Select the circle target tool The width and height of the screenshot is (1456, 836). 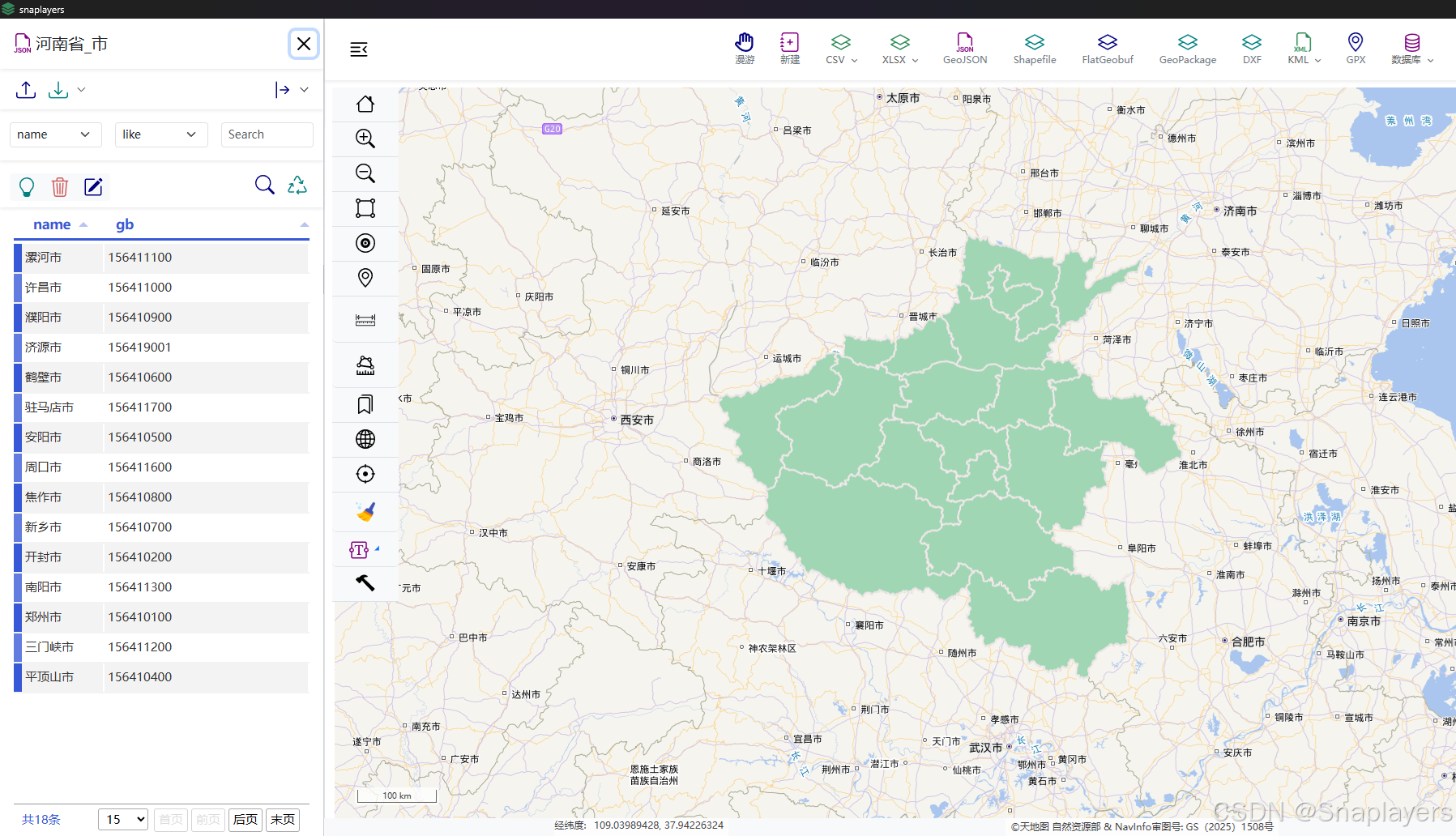coord(365,243)
